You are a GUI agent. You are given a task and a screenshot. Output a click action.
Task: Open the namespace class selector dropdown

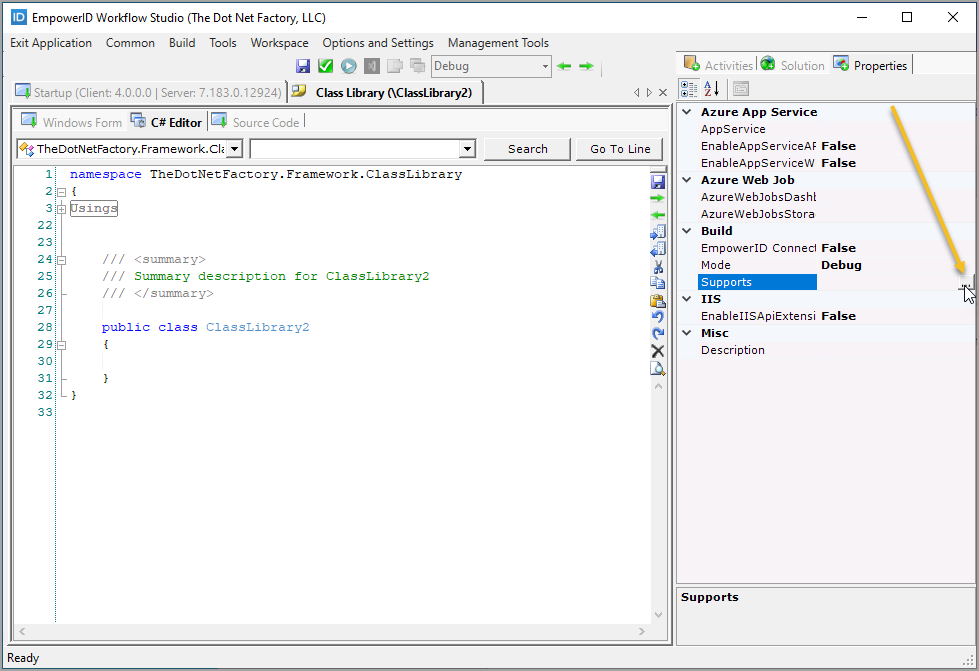tap(234, 149)
